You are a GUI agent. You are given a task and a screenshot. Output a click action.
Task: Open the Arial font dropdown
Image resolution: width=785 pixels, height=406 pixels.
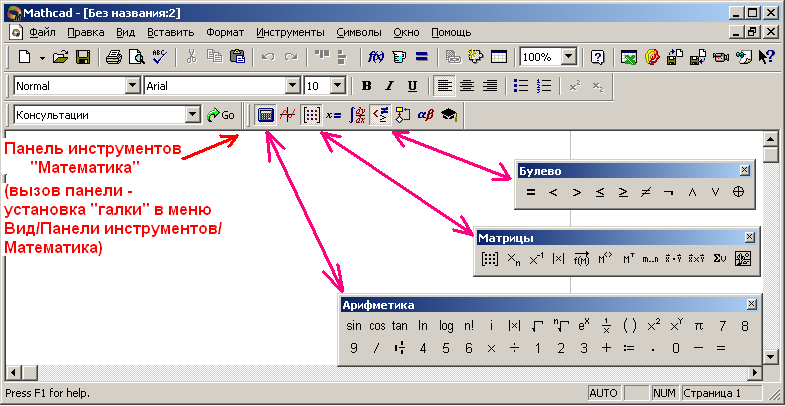[292, 86]
